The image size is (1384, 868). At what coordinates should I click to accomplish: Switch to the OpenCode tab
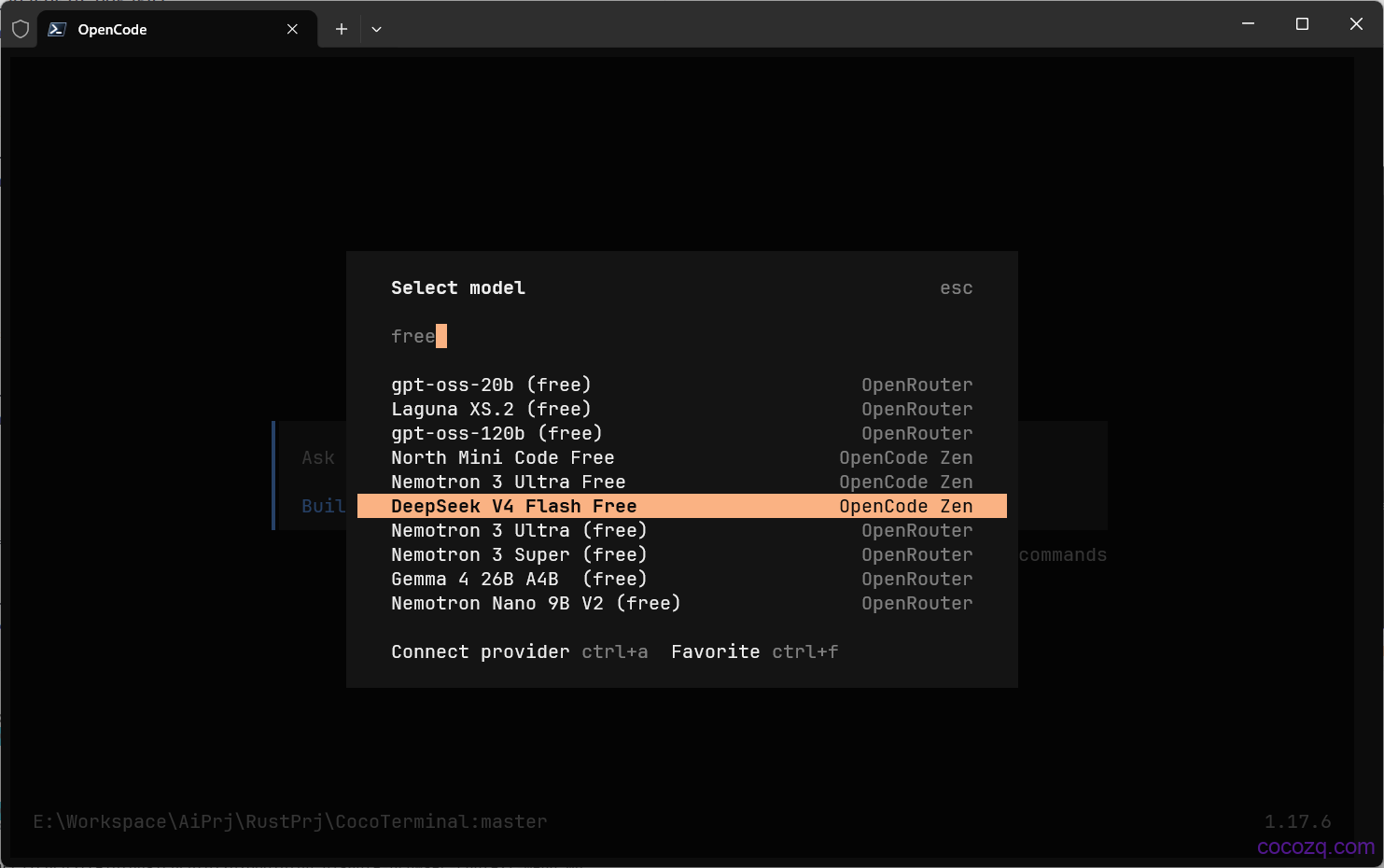pos(177,29)
